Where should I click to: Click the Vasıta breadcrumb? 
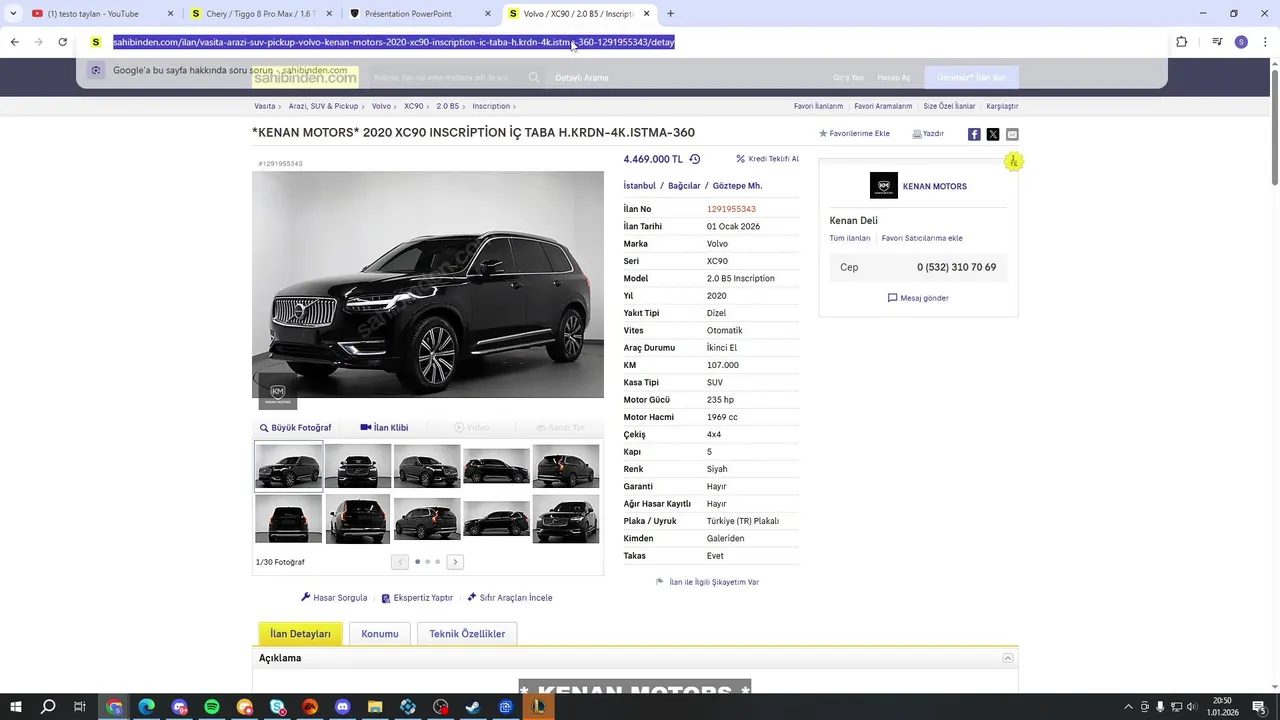(265, 106)
